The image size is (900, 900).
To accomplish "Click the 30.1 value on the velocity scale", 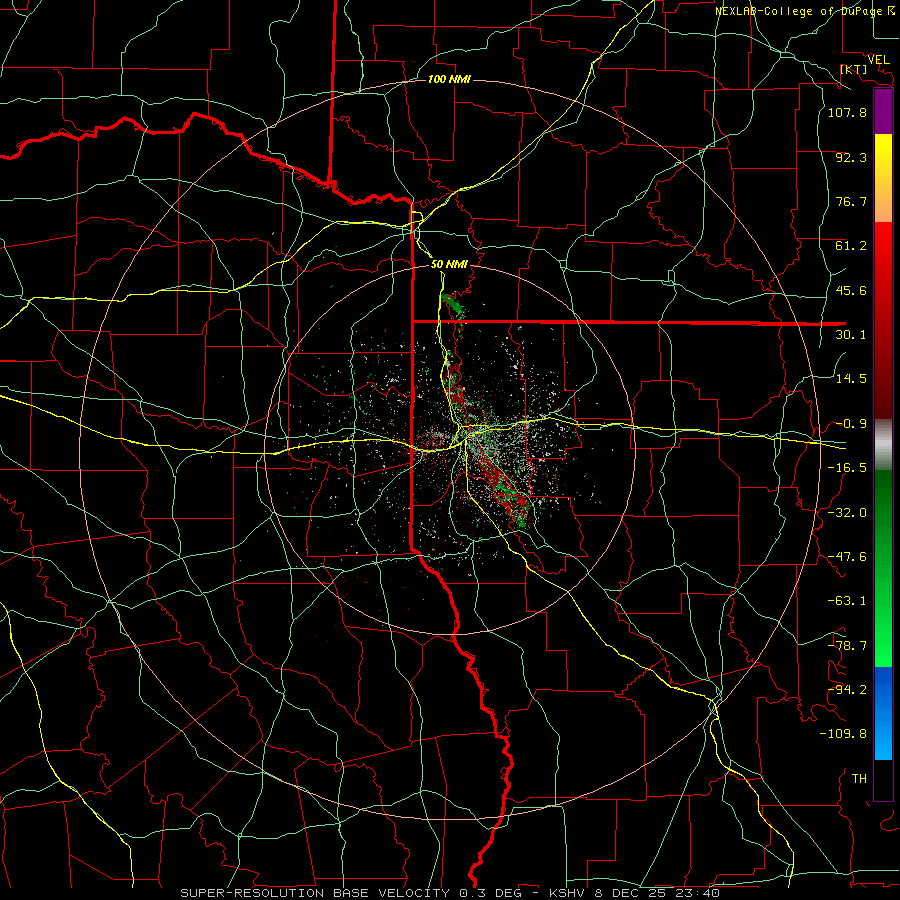I will pyautogui.click(x=851, y=335).
